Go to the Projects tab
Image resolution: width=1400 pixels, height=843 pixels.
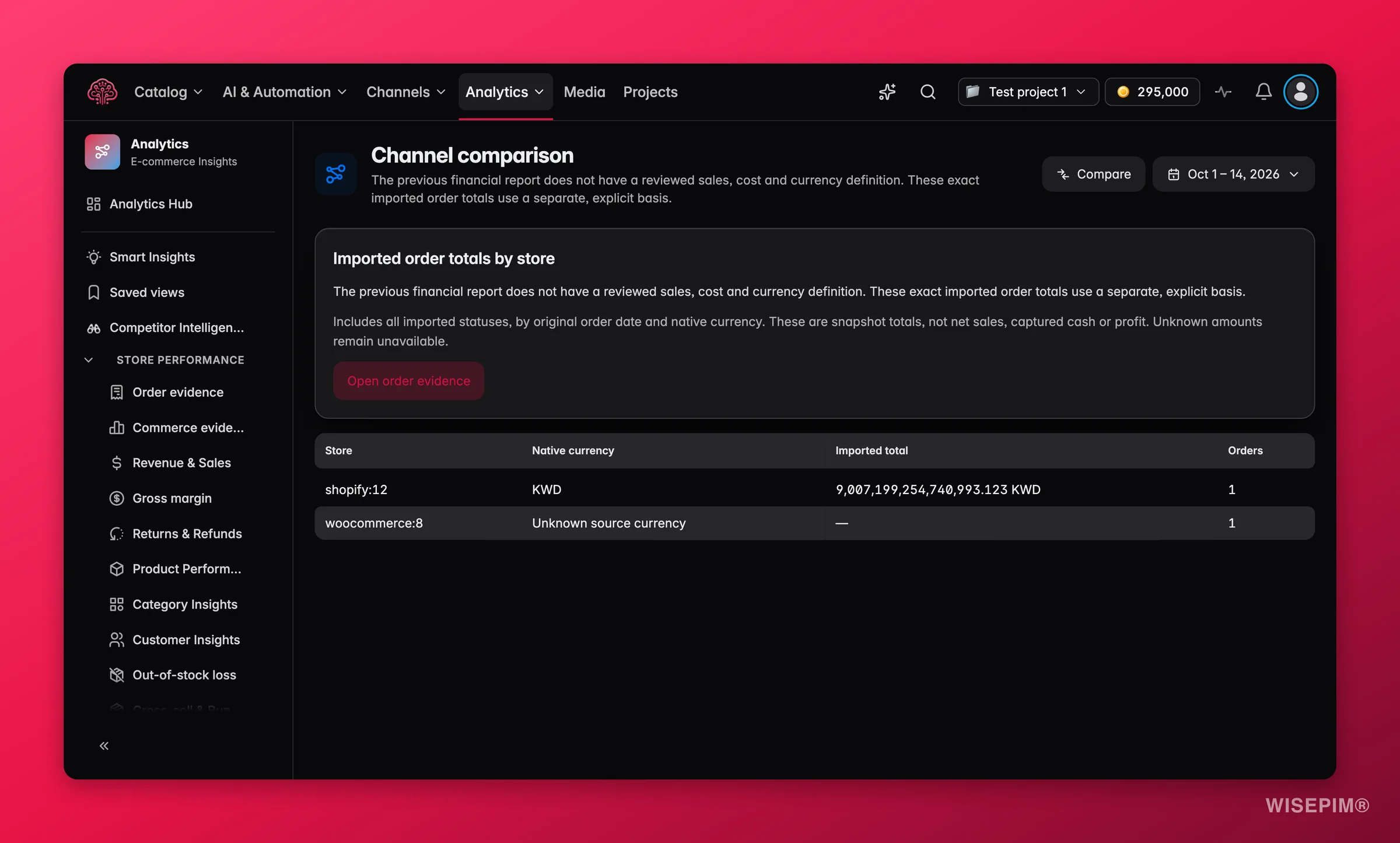click(650, 92)
